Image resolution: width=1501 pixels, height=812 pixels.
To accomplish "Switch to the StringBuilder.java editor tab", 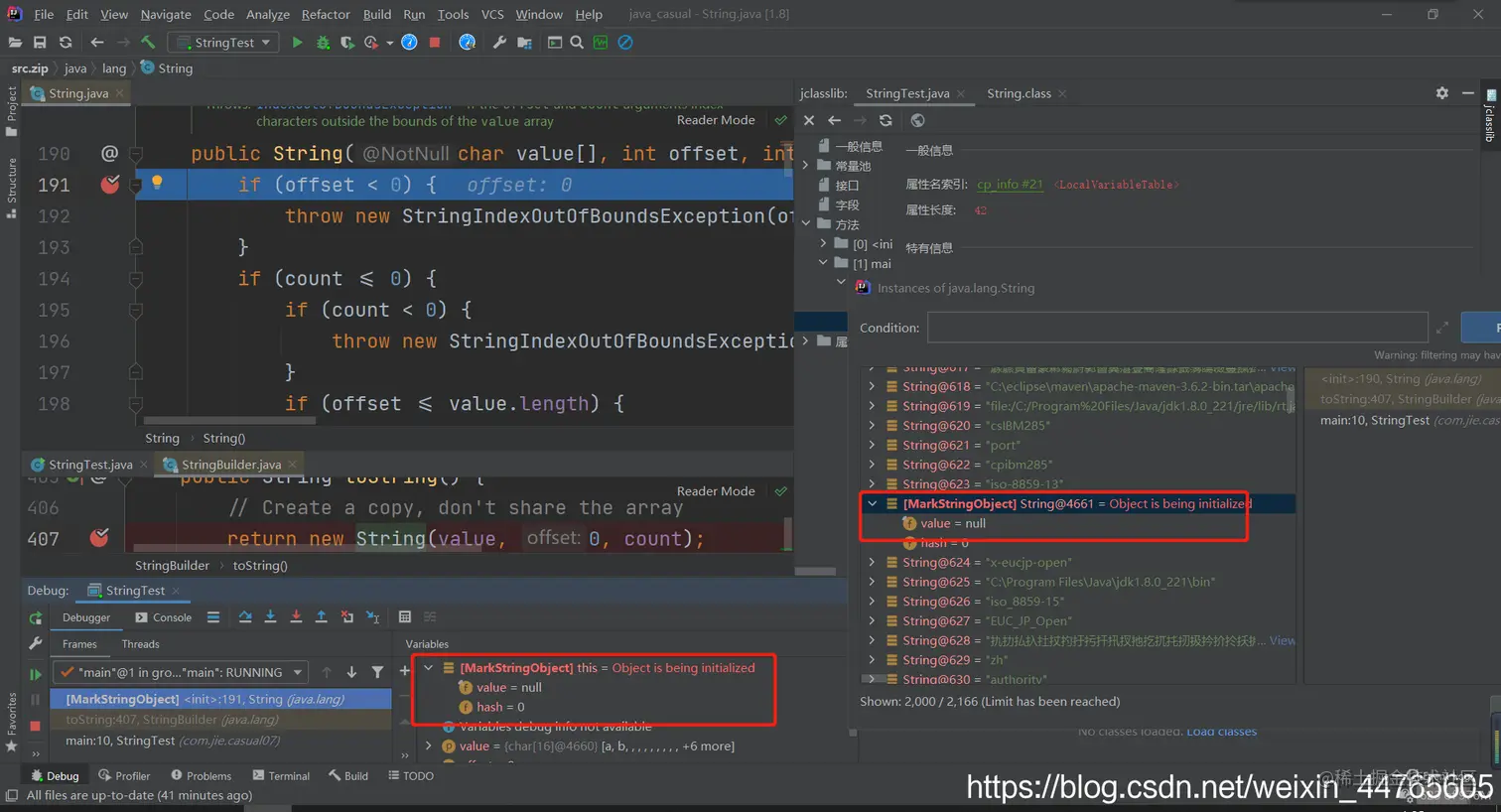I will (231, 465).
